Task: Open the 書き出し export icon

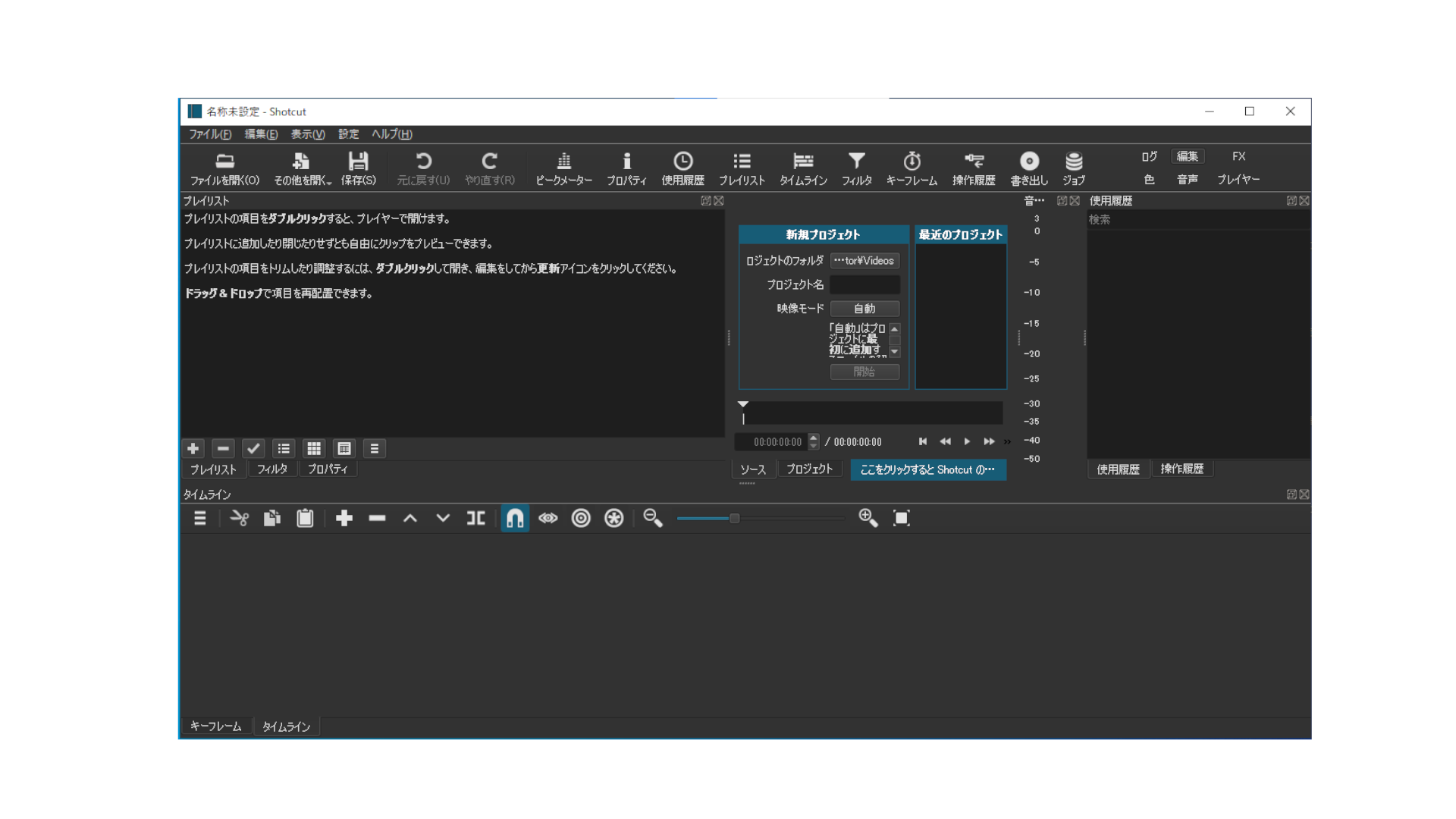Action: tap(1029, 168)
